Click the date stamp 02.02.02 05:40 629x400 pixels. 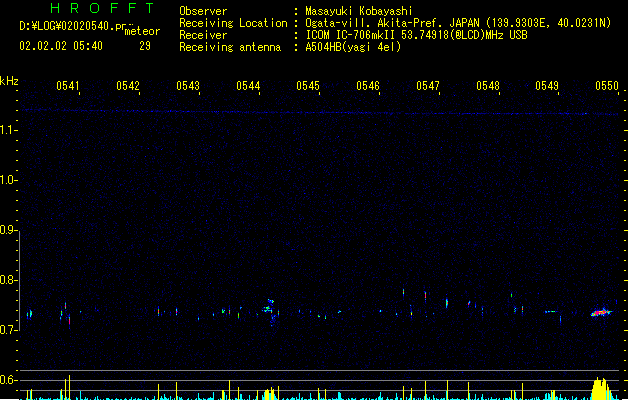(61, 46)
